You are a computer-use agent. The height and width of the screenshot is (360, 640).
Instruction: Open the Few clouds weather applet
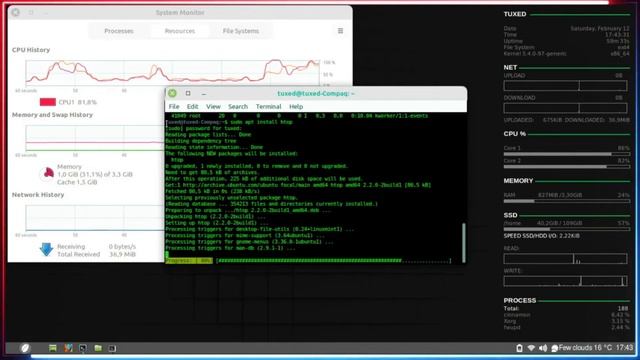coord(582,348)
